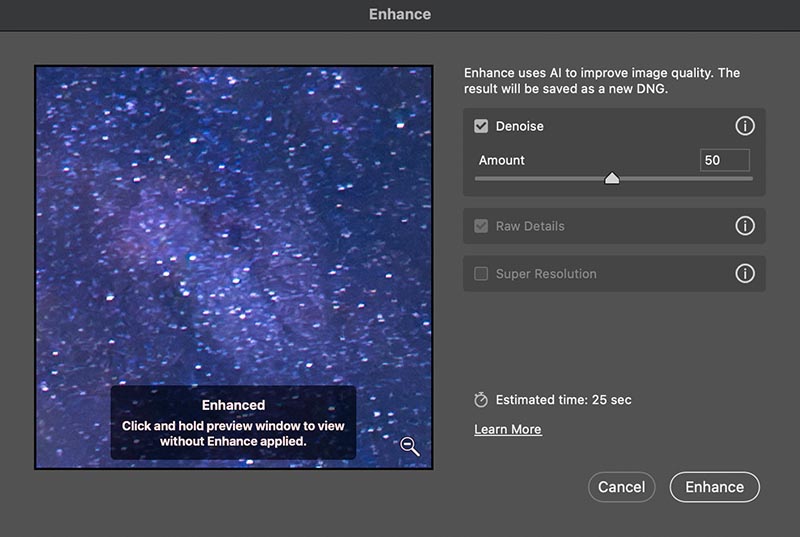Click the Amount slider handle
Image resolution: width=800 pixels, height=537 pixels.
pyautogui.click(x=612, y=178)
